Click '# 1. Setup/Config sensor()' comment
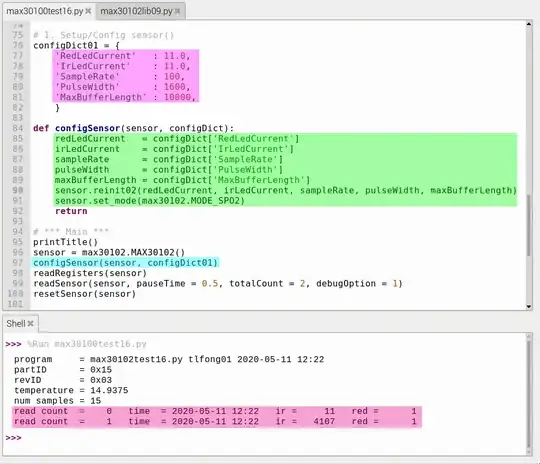Image resolution: width=540 pixels, height=464 pixels. pos(104,35)
